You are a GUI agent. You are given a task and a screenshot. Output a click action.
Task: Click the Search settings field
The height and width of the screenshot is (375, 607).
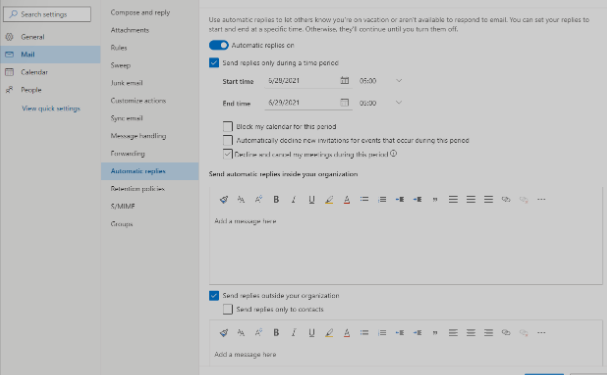pos(47,14)
